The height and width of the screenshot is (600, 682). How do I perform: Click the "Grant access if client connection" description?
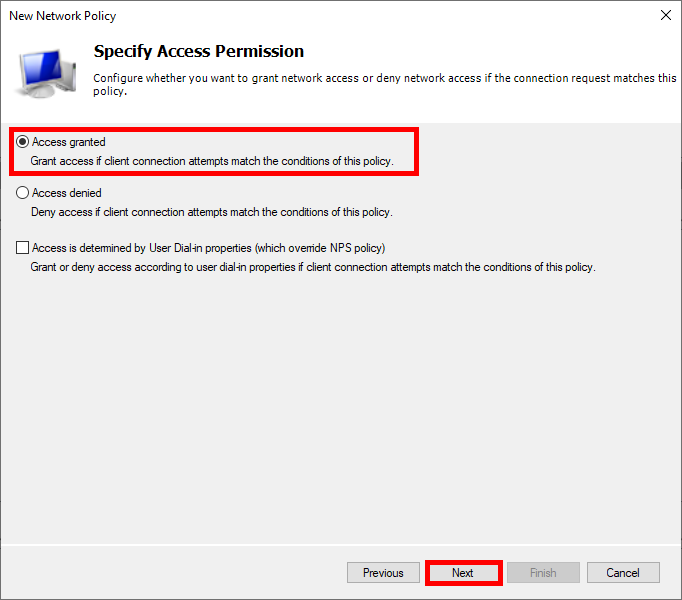[212, 161]
